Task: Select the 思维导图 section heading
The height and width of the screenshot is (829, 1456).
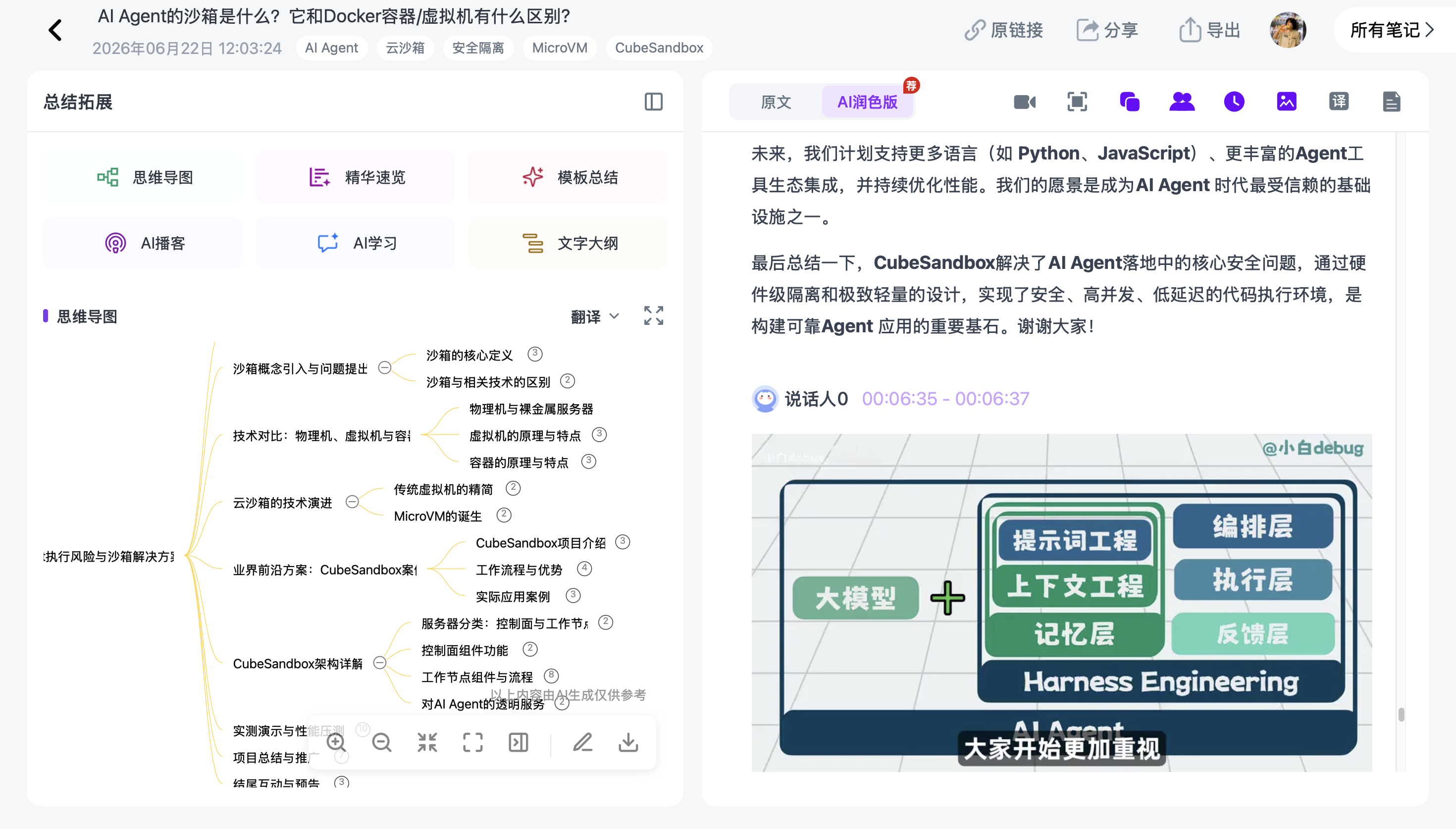Action: coord(87,316)
